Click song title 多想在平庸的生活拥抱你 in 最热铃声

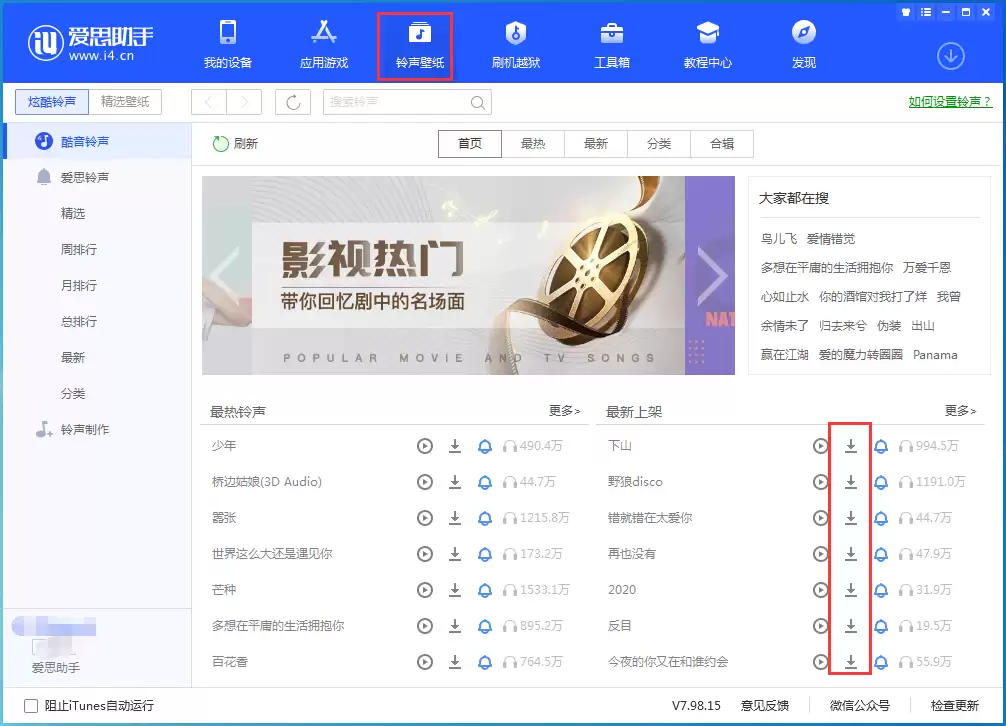(278, 625)
